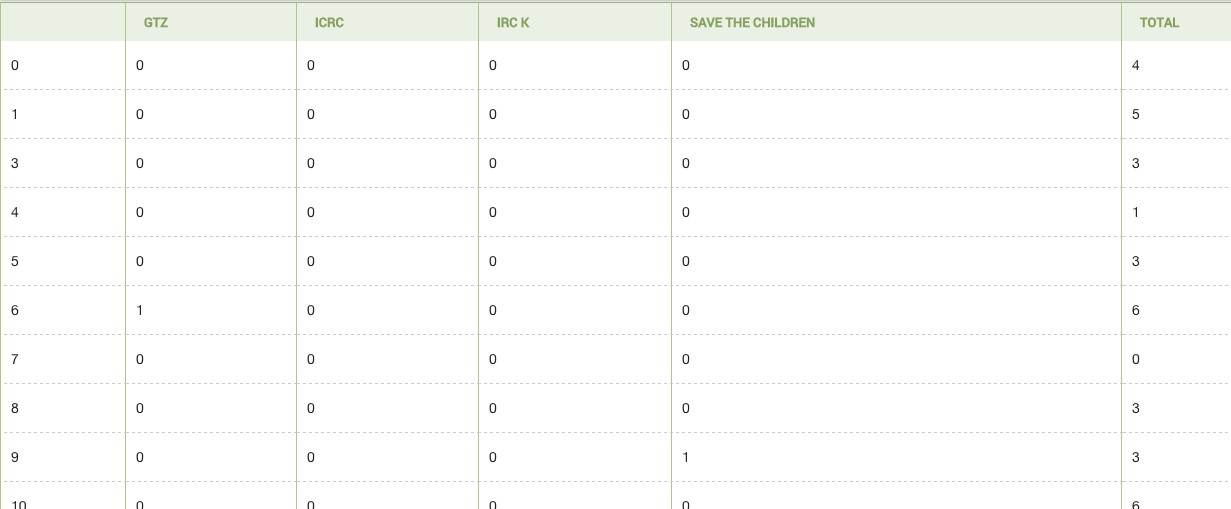1231x509 pixels.
Task: Select the GTZ value 1 in row 6
Action: (140, 311)
